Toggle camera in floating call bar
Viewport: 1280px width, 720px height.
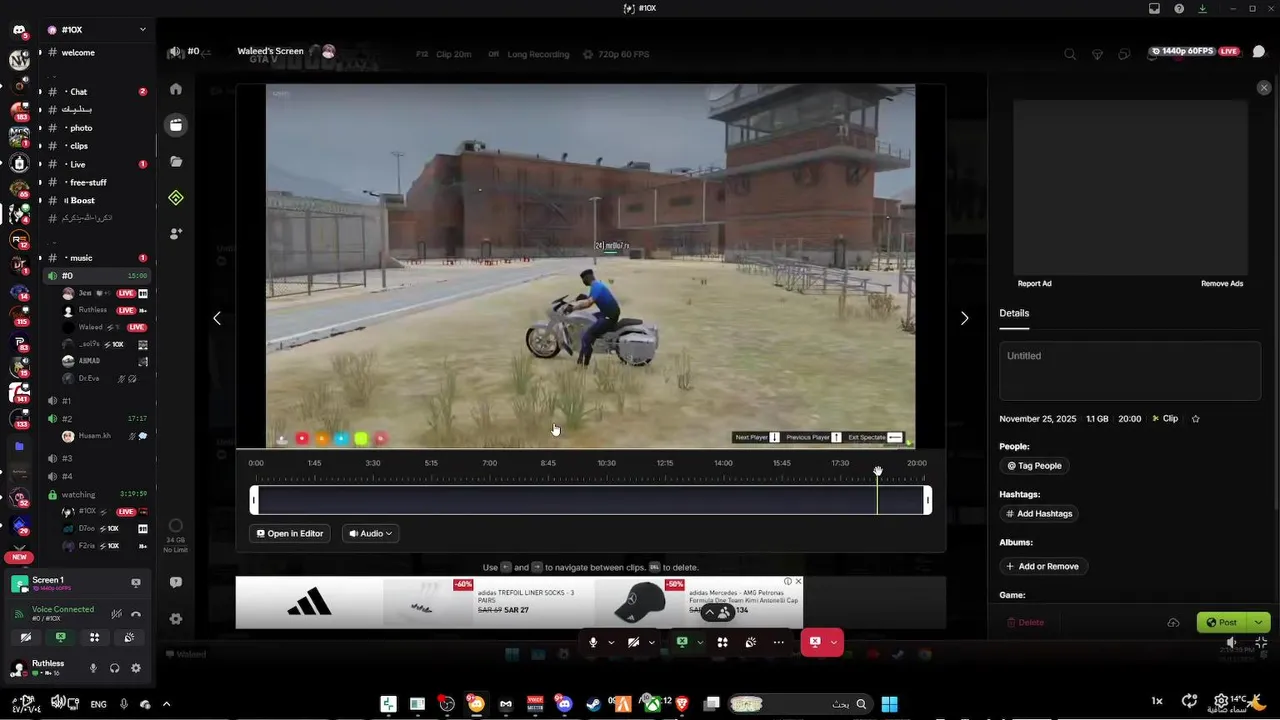coord(633,642)
